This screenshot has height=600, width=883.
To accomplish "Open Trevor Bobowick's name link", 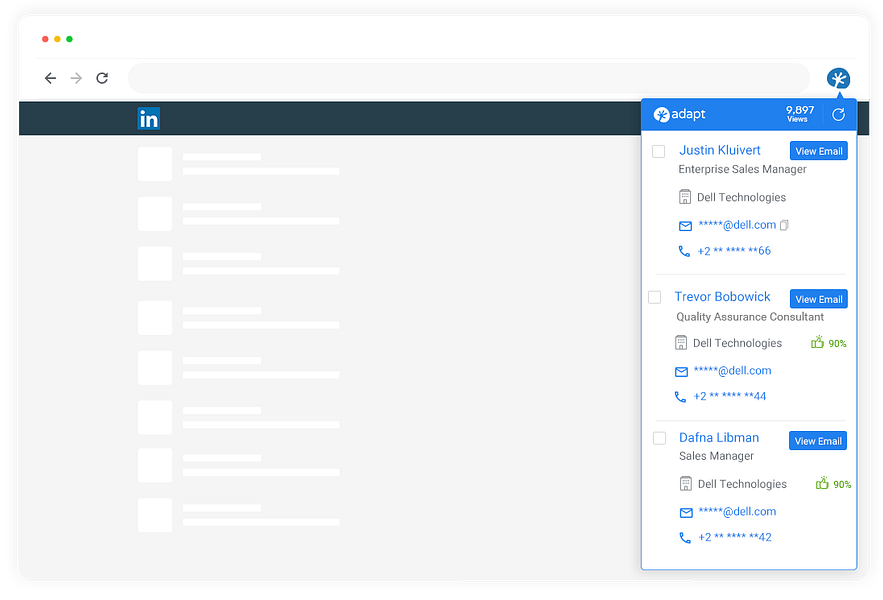I will [723, 297].
